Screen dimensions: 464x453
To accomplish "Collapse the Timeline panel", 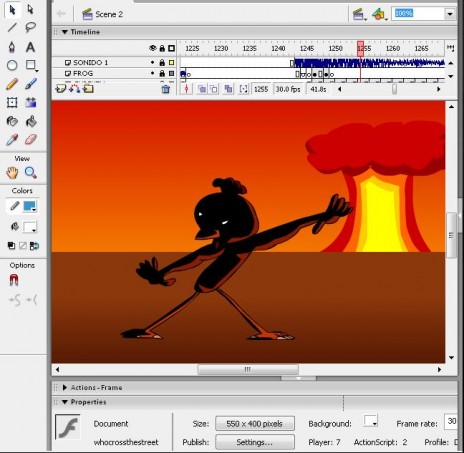I will pos(65,32).
